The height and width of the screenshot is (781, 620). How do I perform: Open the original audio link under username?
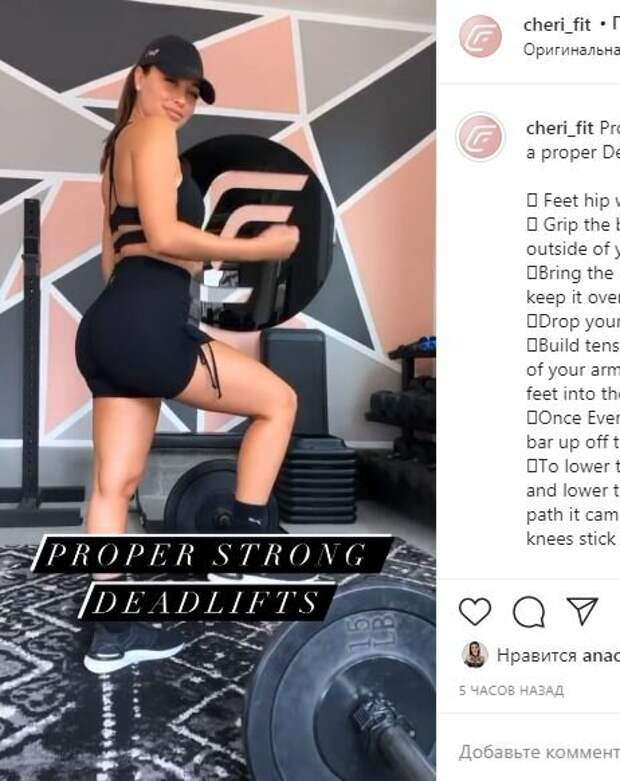[x=571, y=50]
